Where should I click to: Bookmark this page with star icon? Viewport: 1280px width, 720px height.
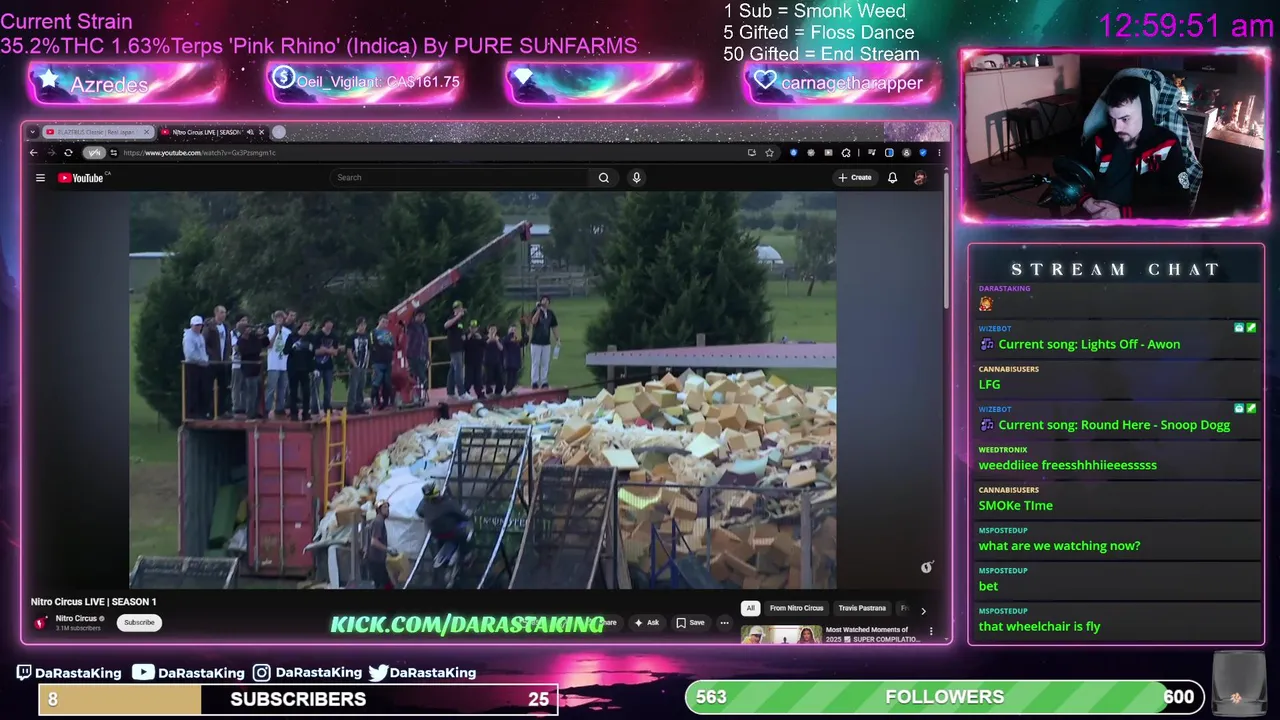coord(769,153)
